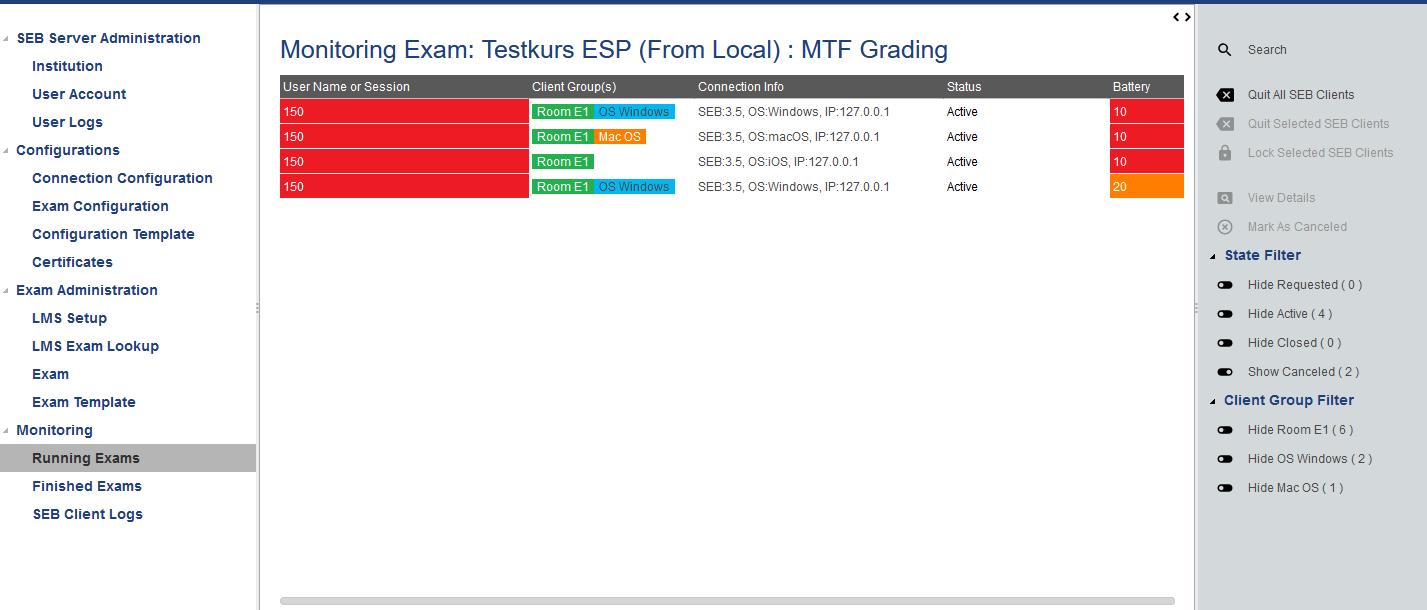Image resolution: width=1427 pixels, height=610 pixels.
Task: Click the View Details icon
Action: (x=1225, y=198)
